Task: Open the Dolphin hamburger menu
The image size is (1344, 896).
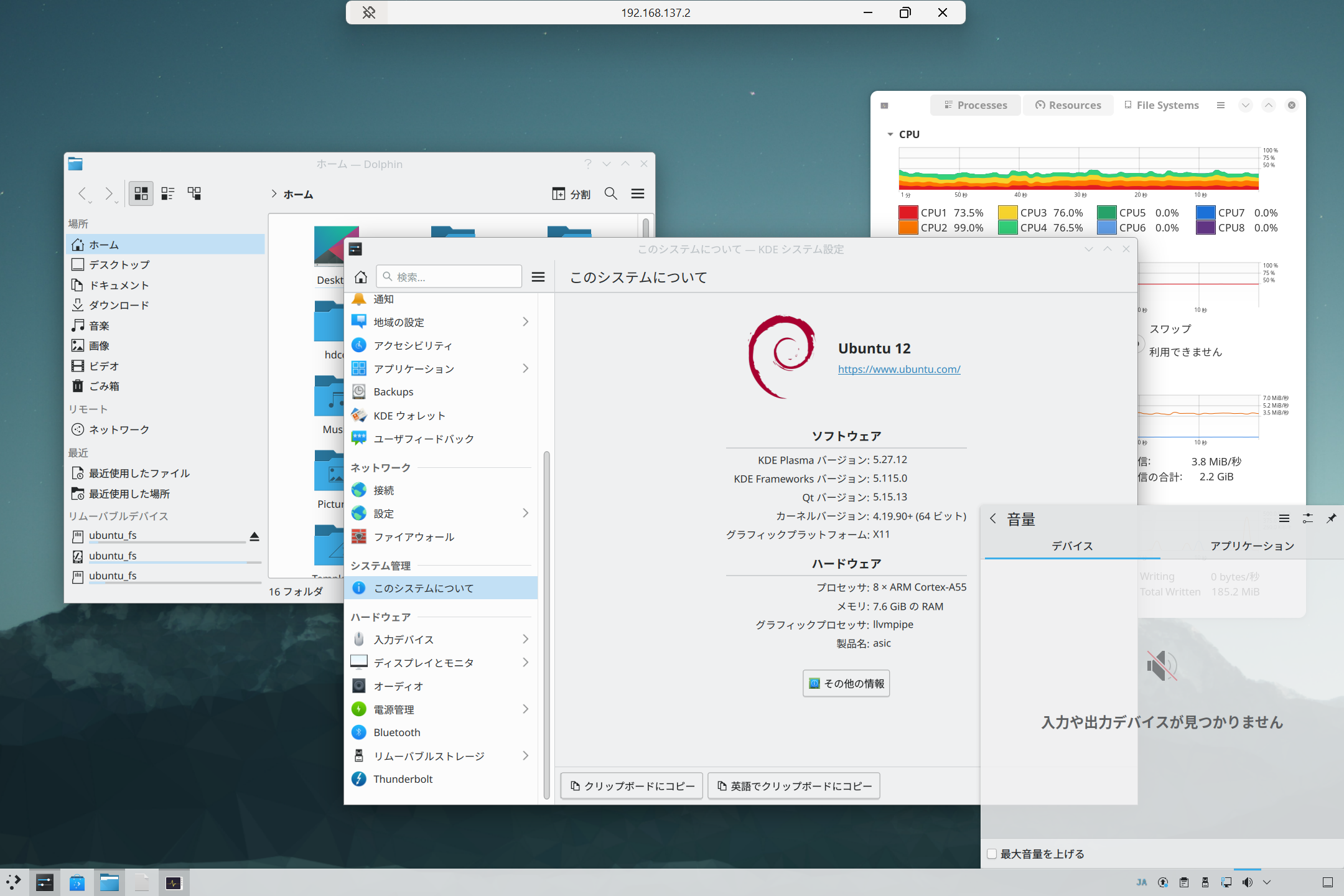Action: point(638,194)
